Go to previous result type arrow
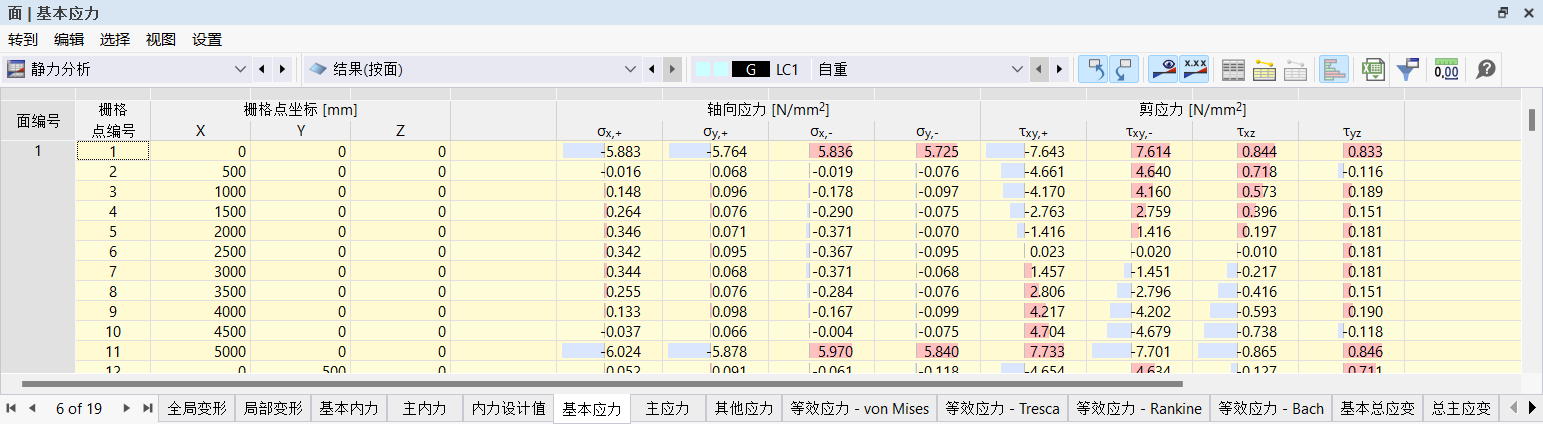 point(652,69)
